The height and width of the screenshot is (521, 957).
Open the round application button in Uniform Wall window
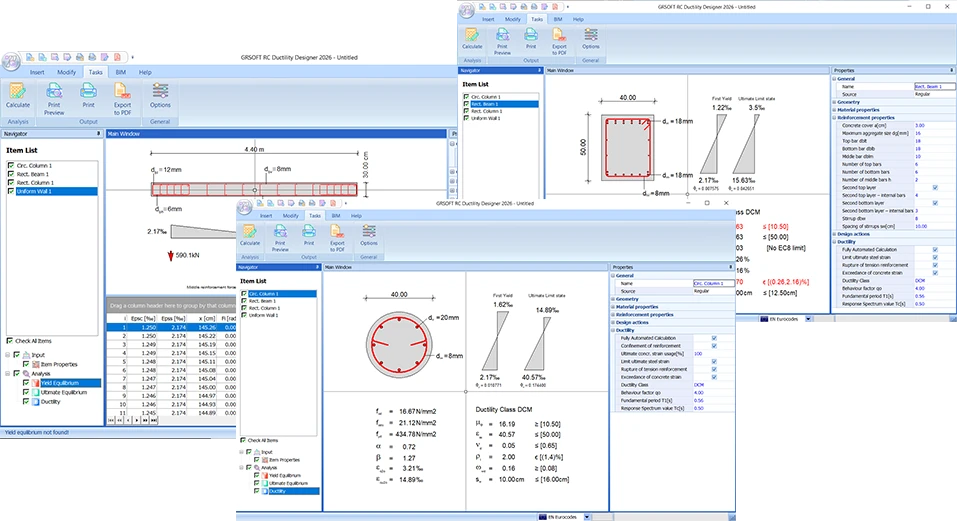[x=13, y=62]
